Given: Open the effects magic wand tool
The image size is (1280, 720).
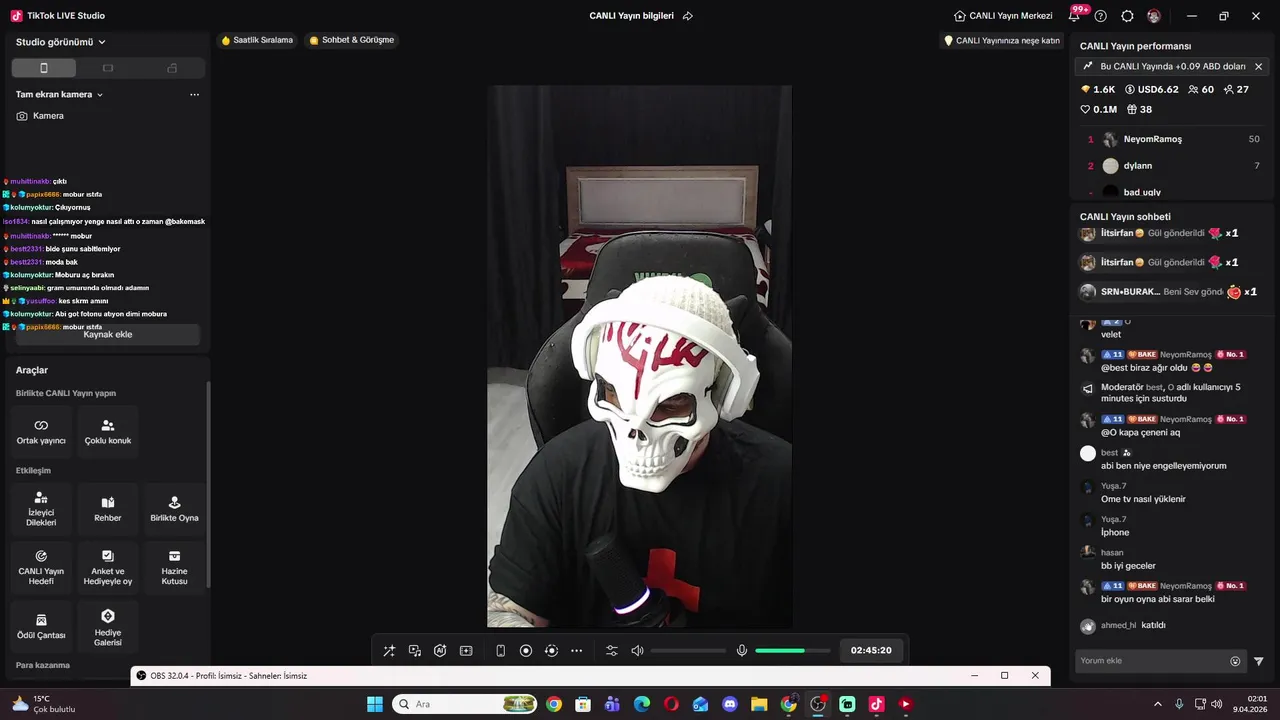Looking at the screenshot, I should [389, 651].
